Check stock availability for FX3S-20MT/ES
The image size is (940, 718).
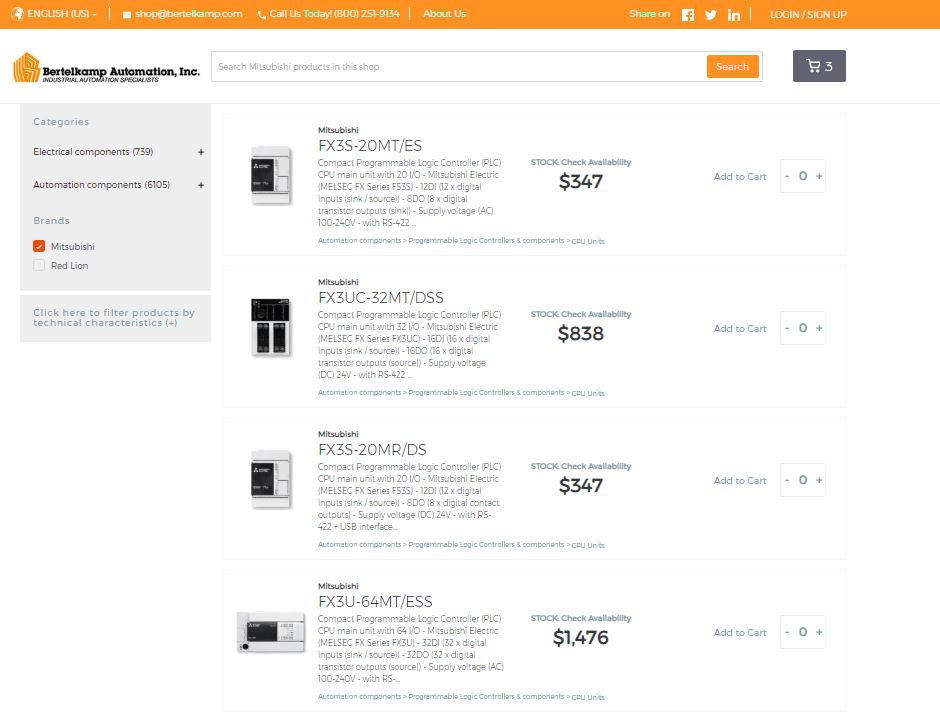pos(580,162)
